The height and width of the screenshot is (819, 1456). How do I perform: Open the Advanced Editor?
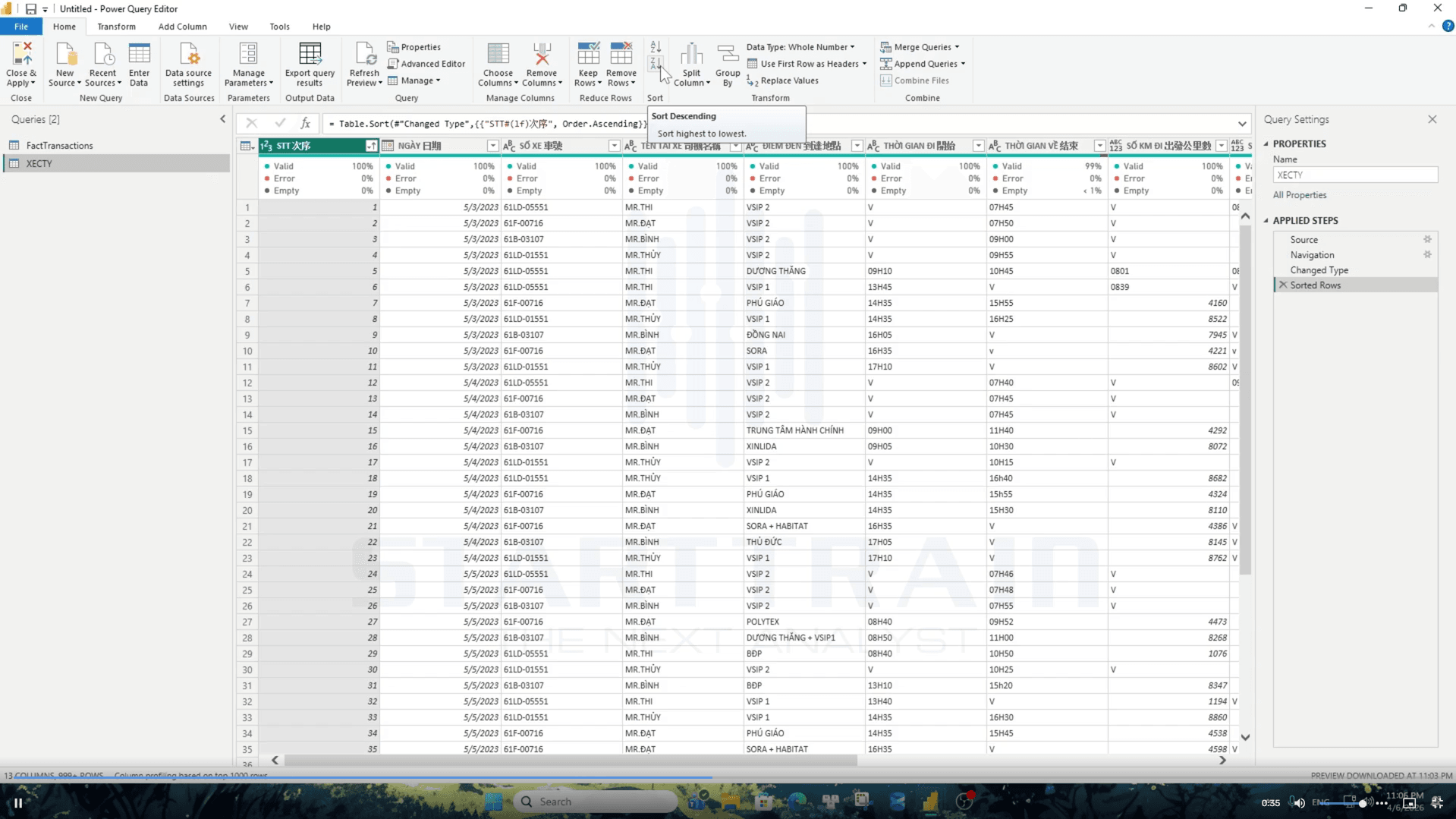click(426, 64)
